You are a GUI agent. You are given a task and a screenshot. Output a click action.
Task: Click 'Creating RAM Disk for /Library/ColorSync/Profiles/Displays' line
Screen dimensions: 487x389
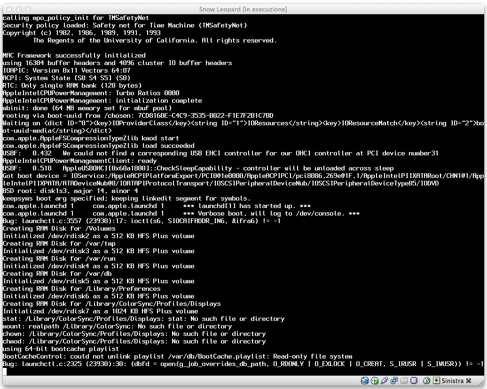(112, 304)
